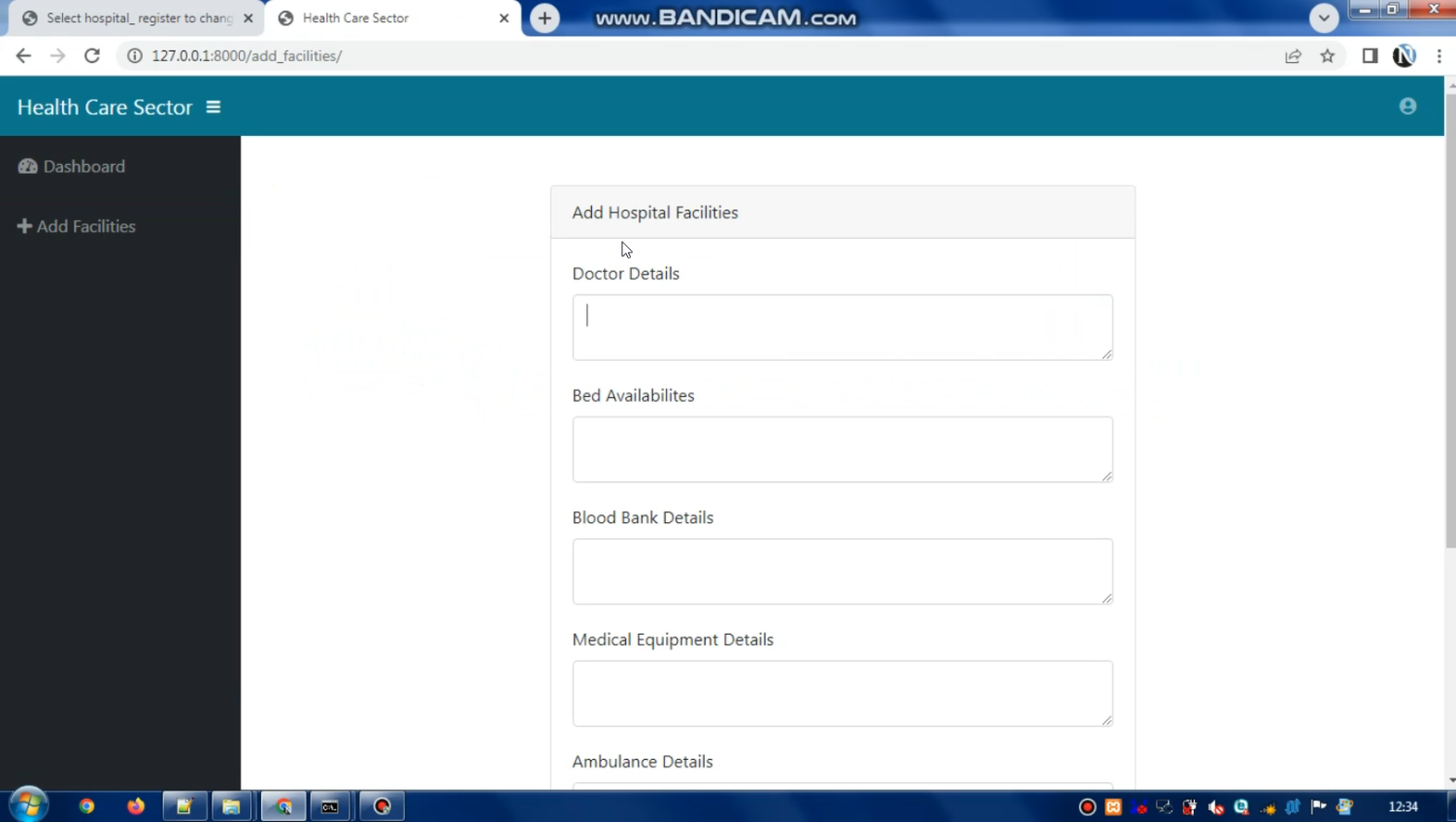This screenshot has height=822, width=1456.
Task: Open the notepad app in the taskbar
Action: tap(184, 806)
